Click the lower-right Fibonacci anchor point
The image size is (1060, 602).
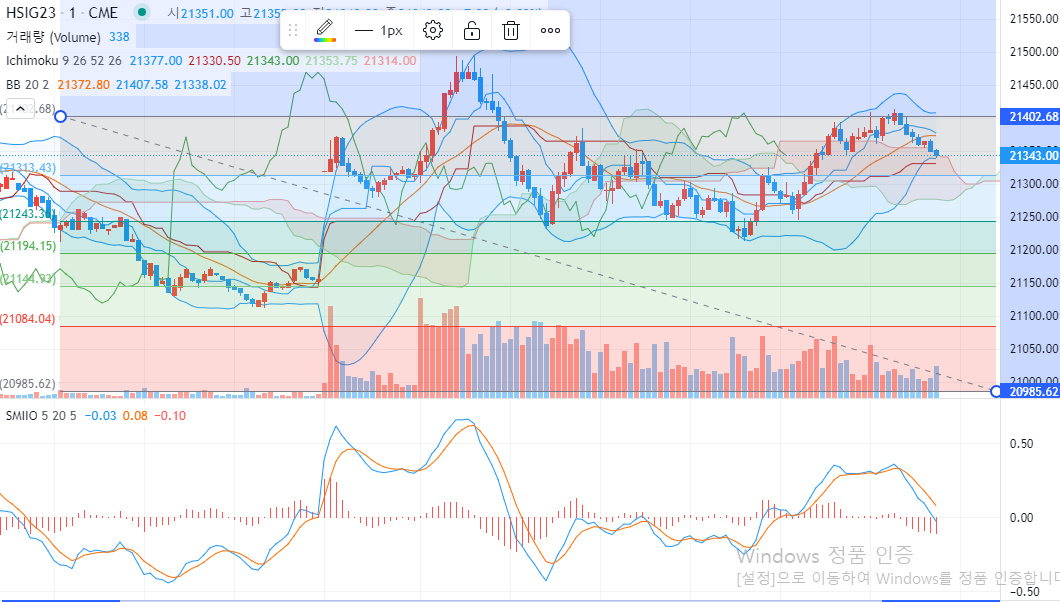[x=996, y=391]
